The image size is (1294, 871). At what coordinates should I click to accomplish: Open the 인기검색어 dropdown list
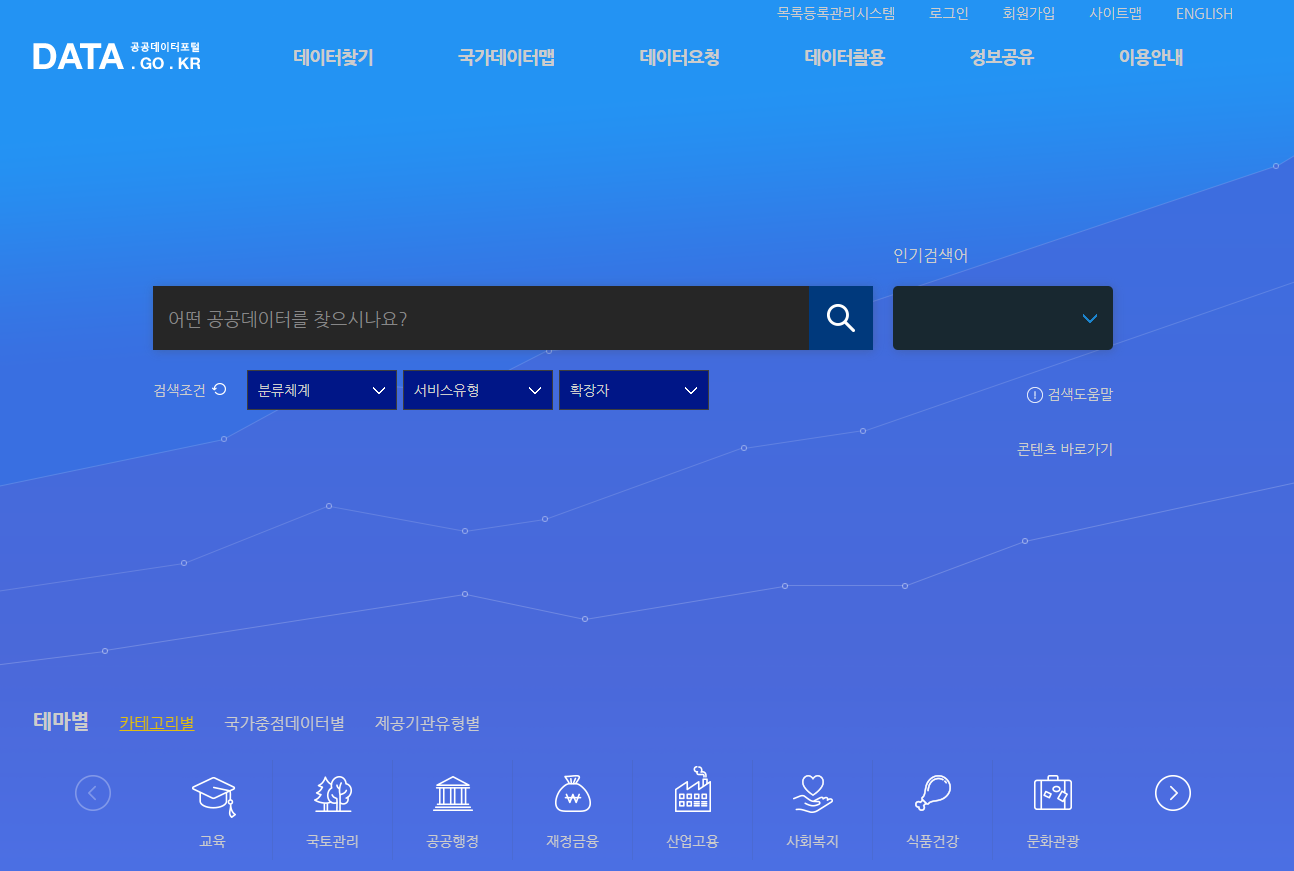(x=1003, y=318)
